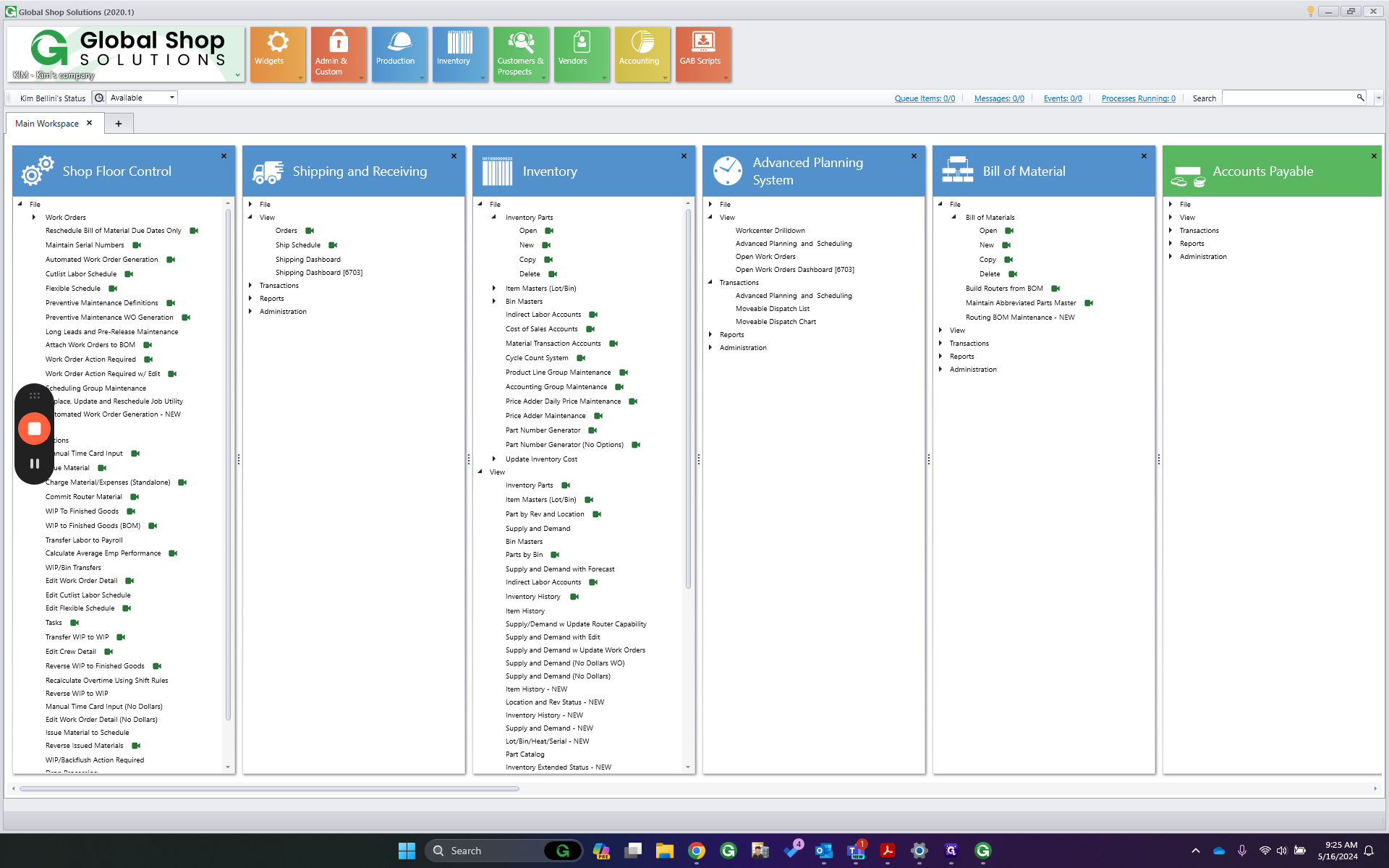Click the video icon beside Maintain Abbreviated Parts Master
Screen dimensions: 1389x868
(x=1089, y=303)
